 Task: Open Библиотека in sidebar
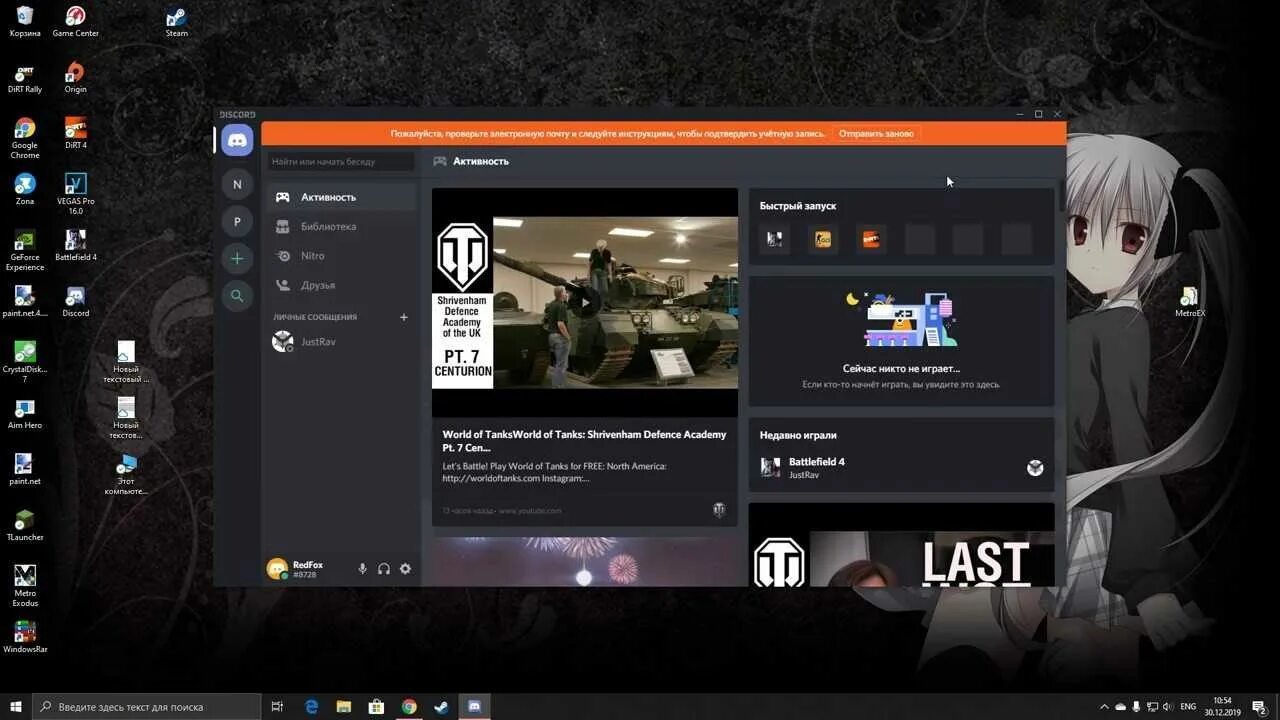(343, 226)
